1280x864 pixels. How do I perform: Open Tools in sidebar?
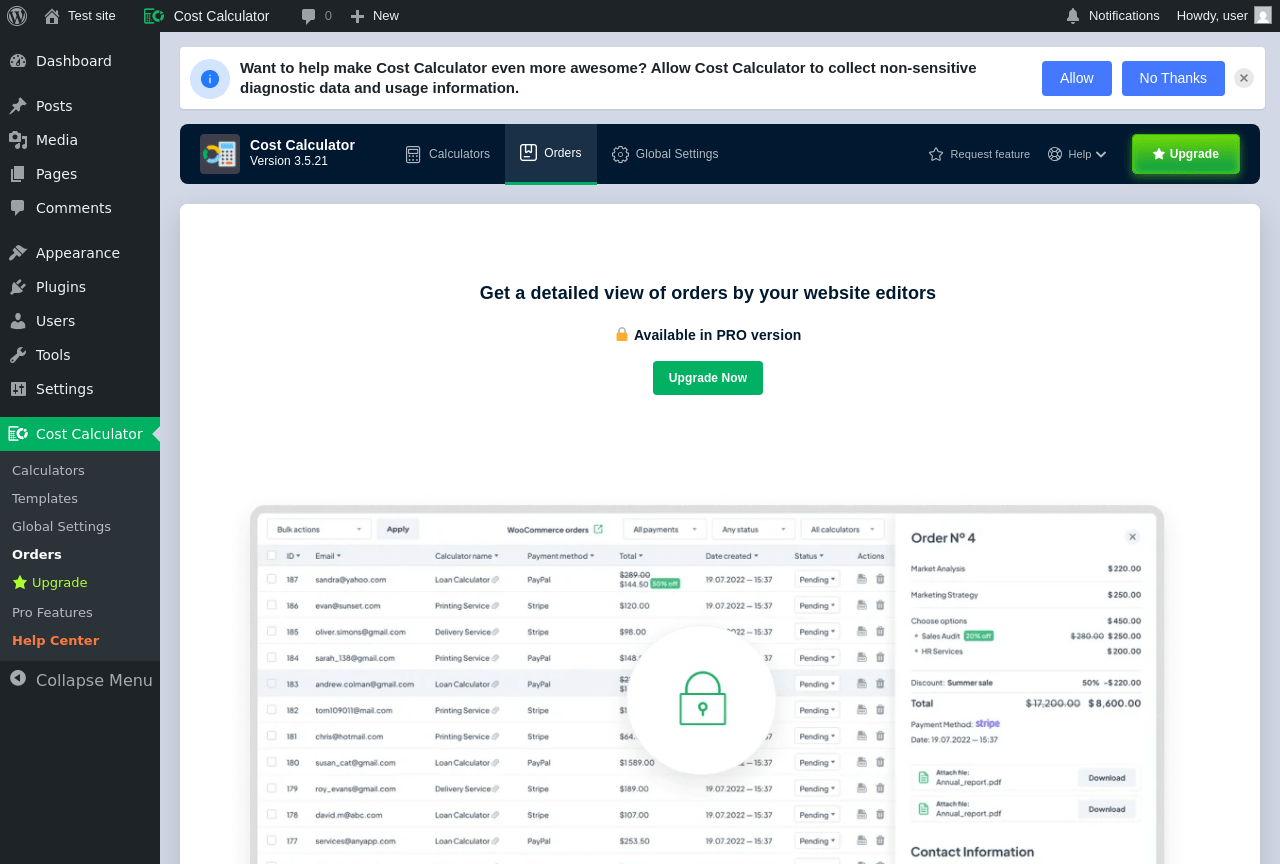(80, 355)
